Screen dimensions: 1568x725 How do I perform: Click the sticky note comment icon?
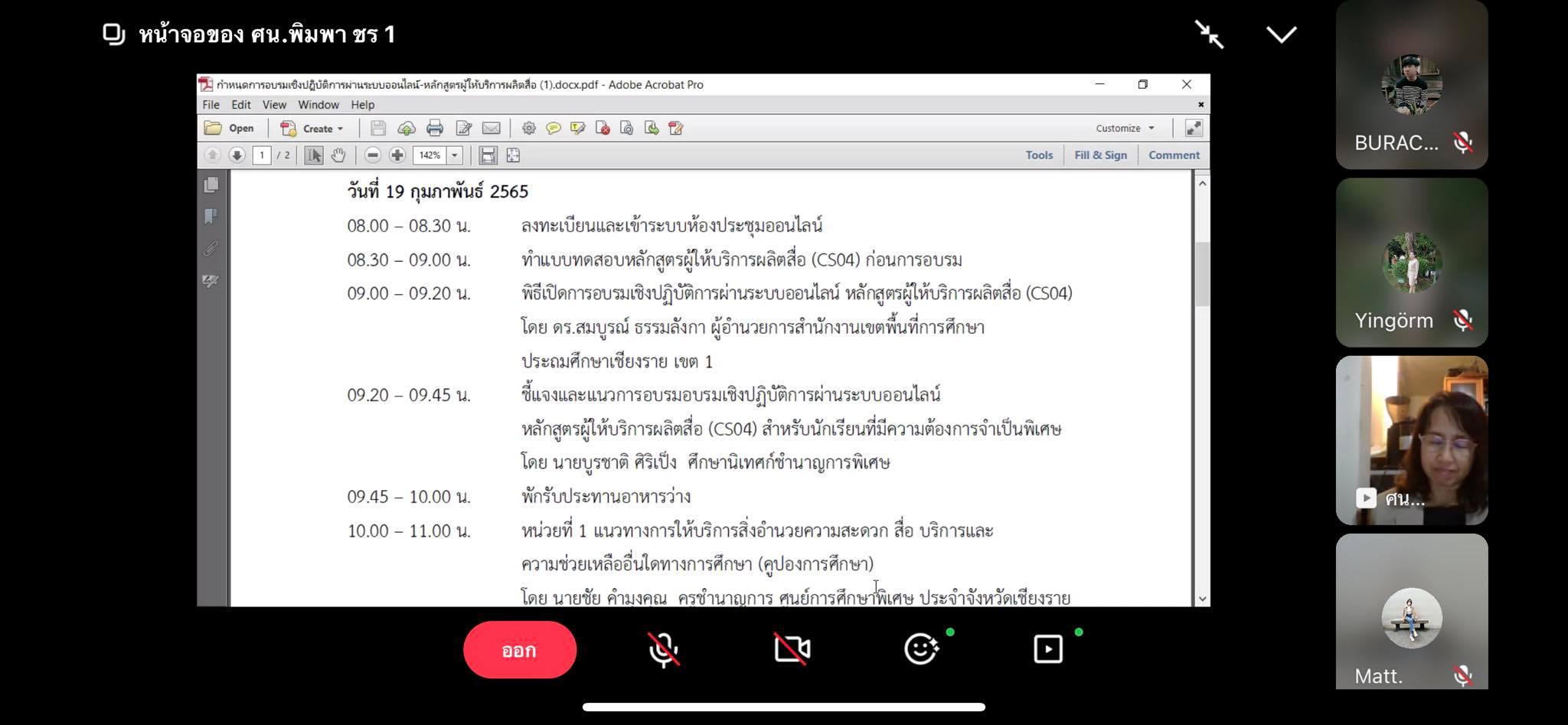tap(553, 129)
